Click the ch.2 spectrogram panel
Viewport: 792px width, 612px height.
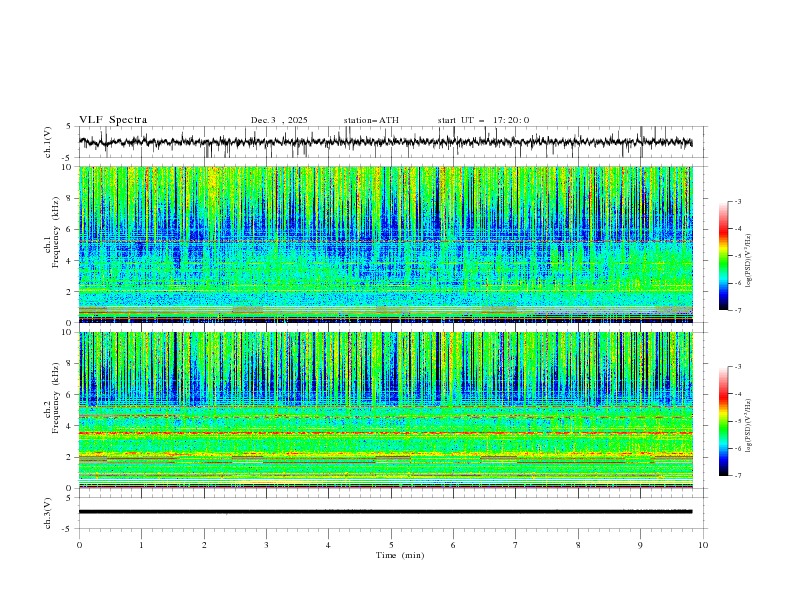pos(385,410)
